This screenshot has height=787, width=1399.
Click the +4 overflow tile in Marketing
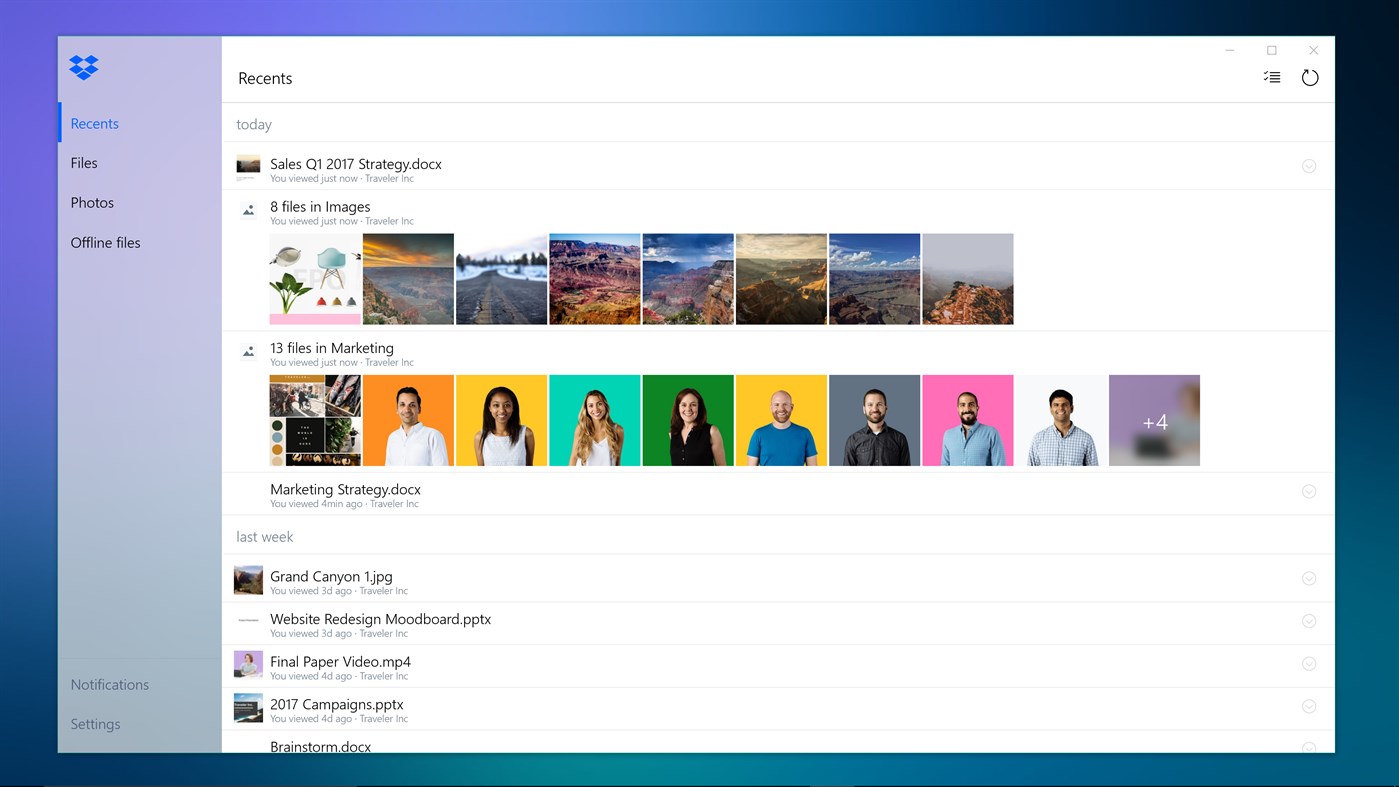click(1154, 420)
